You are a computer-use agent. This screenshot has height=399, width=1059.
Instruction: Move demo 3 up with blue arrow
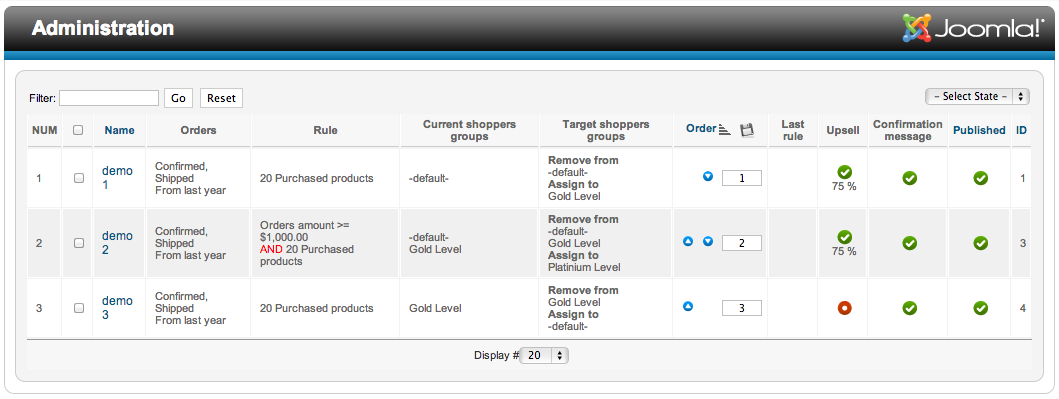(x=688, y=306)
